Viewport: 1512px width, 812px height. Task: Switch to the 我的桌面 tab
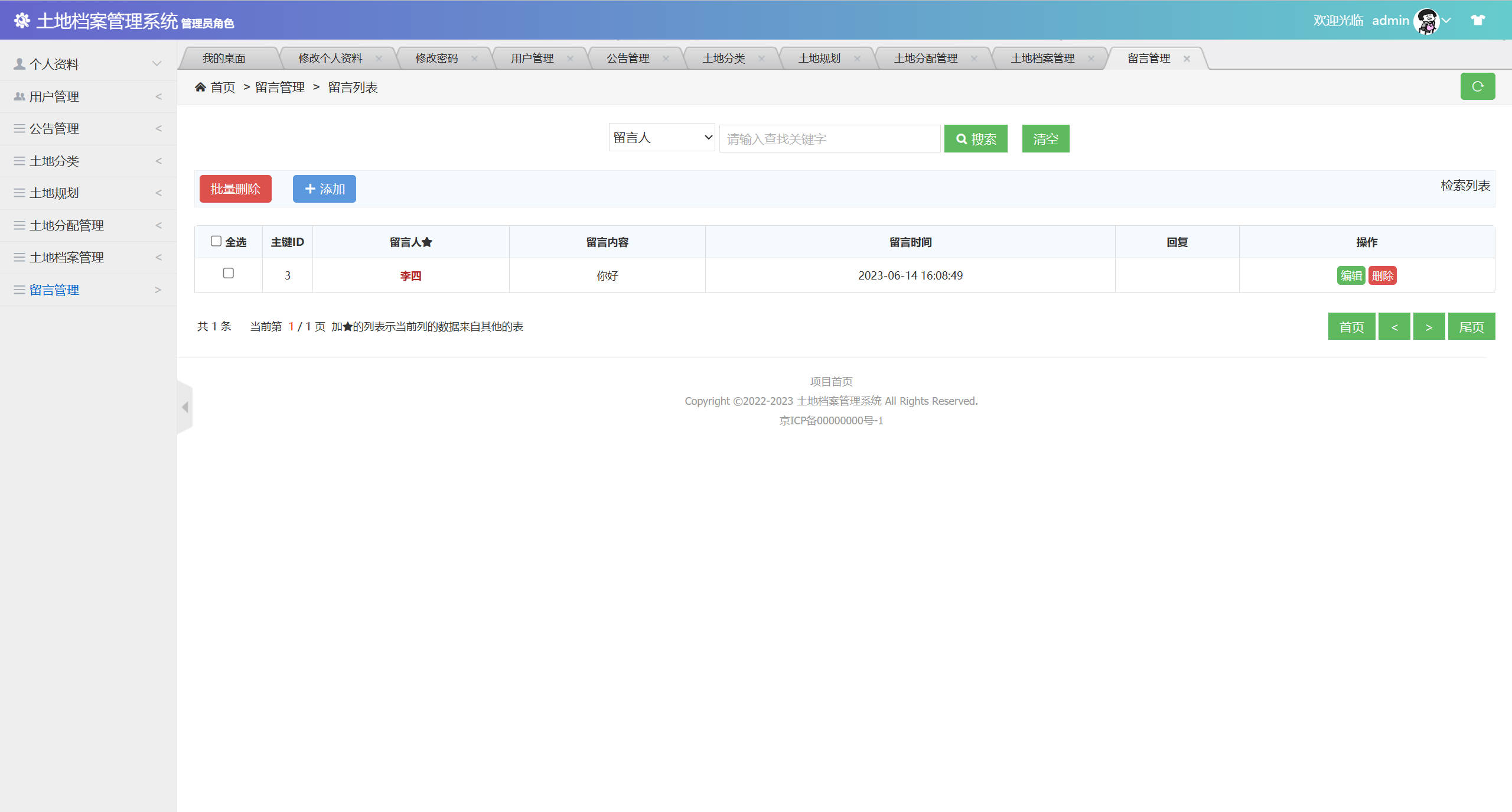[224, 57]
